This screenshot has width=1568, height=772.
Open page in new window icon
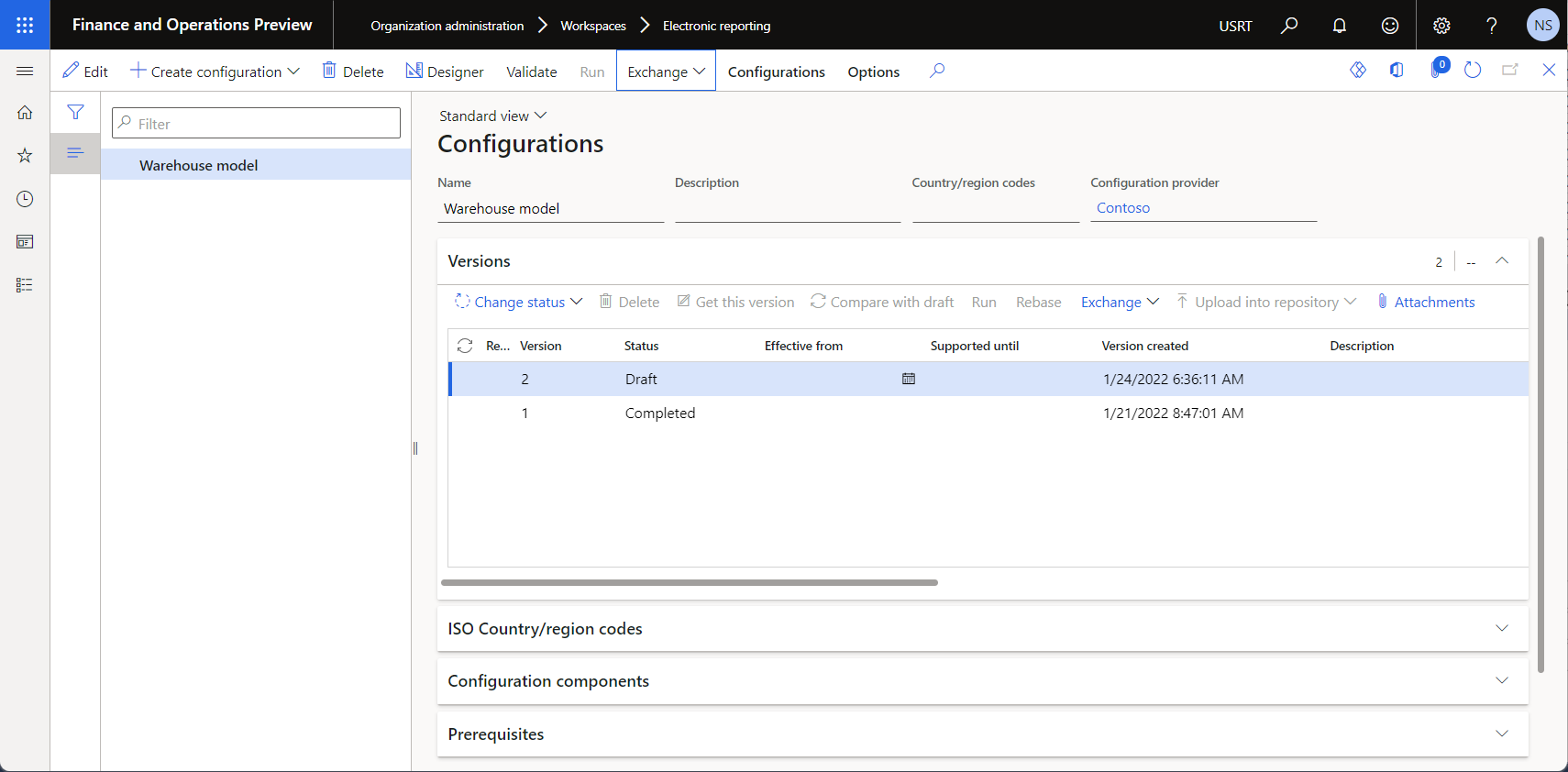pos(1510,70)
